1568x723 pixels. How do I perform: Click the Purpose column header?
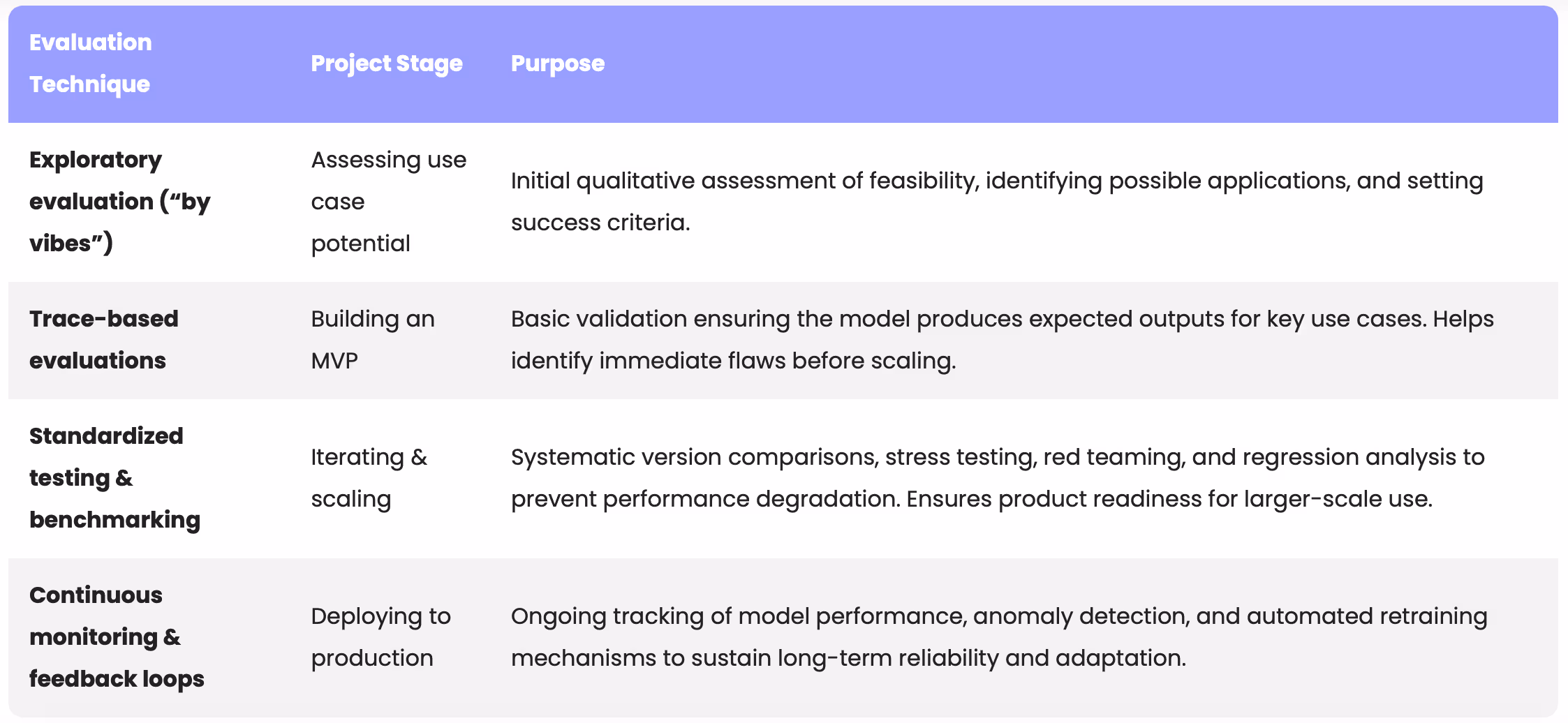click(558, 64)
